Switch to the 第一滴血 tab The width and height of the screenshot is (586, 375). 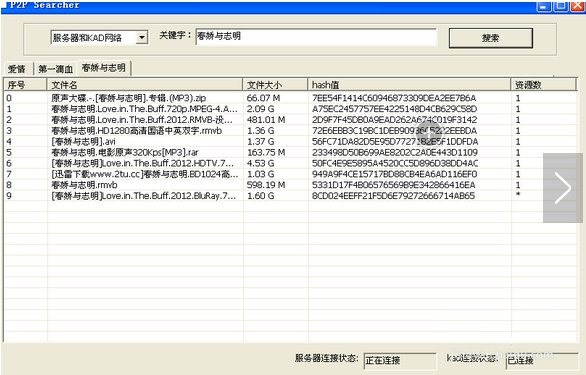pos(55,69)
